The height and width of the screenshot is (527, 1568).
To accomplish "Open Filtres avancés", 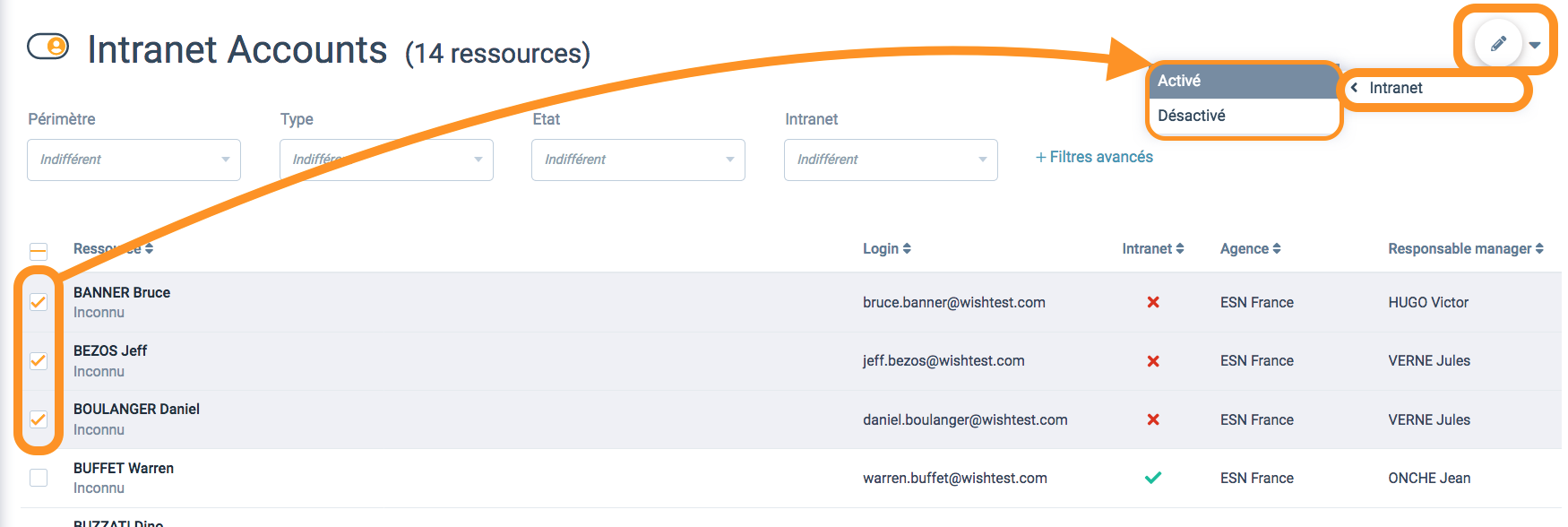I will (x=1094, y=157).
